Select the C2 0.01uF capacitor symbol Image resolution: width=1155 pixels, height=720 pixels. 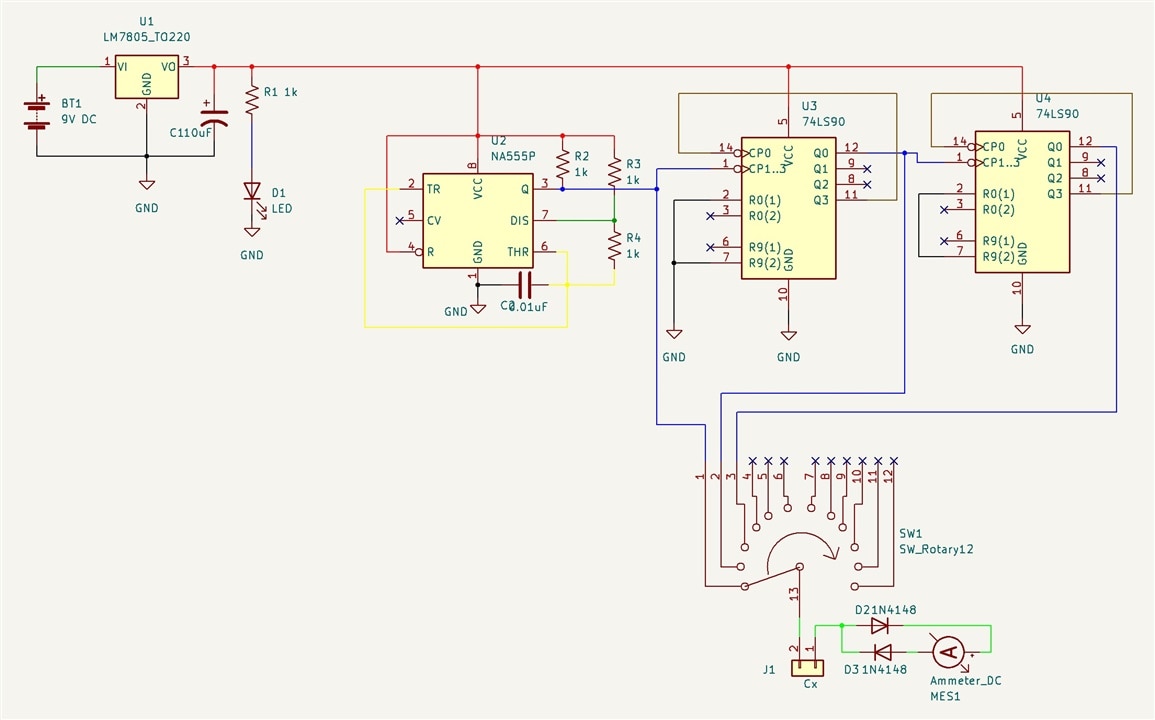pos(524,284)
